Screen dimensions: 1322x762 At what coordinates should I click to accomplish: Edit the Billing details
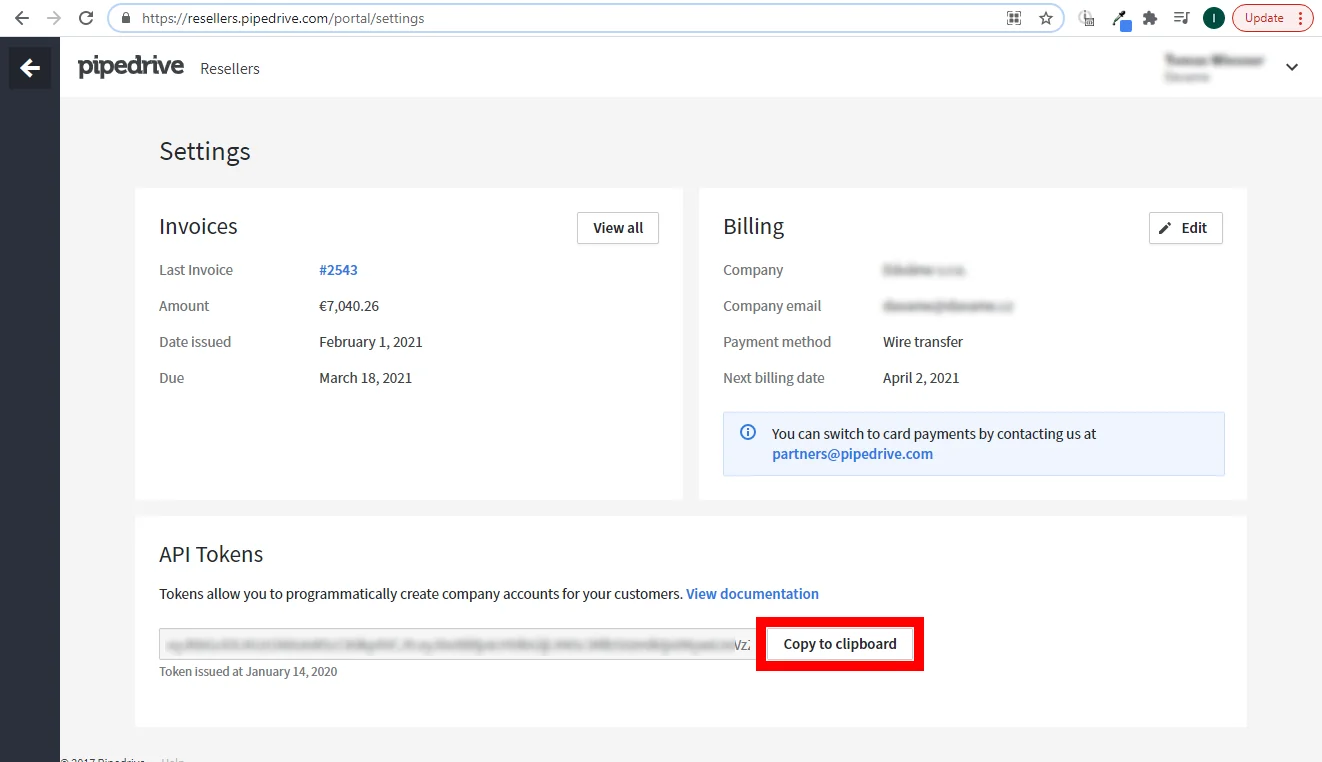click(1186, 228)
